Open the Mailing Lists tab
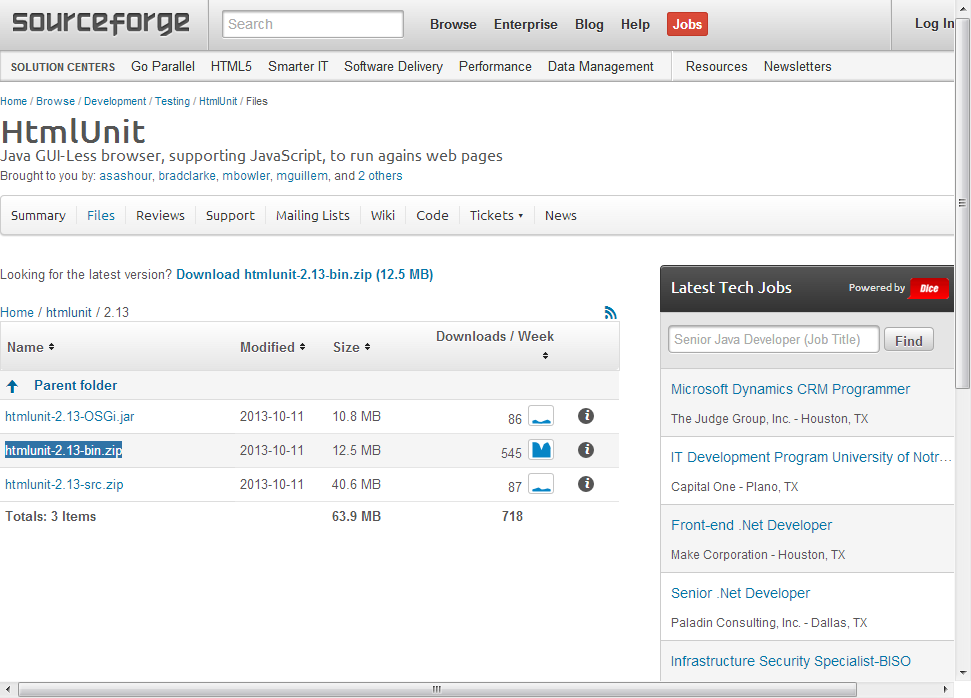 [x=313, y=216]
